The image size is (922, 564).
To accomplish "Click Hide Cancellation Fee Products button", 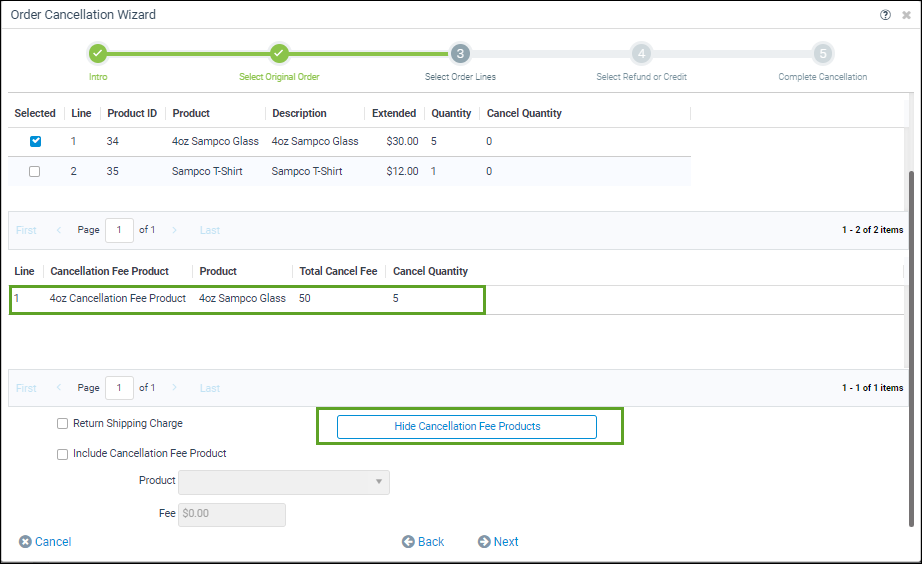I will click(467, 426).
